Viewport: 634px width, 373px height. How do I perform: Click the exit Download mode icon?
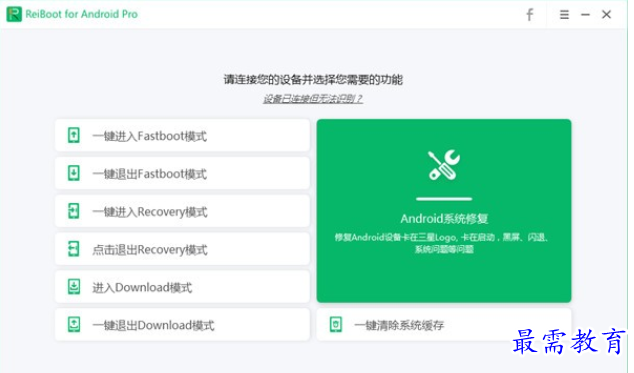(x=74, y=324)
